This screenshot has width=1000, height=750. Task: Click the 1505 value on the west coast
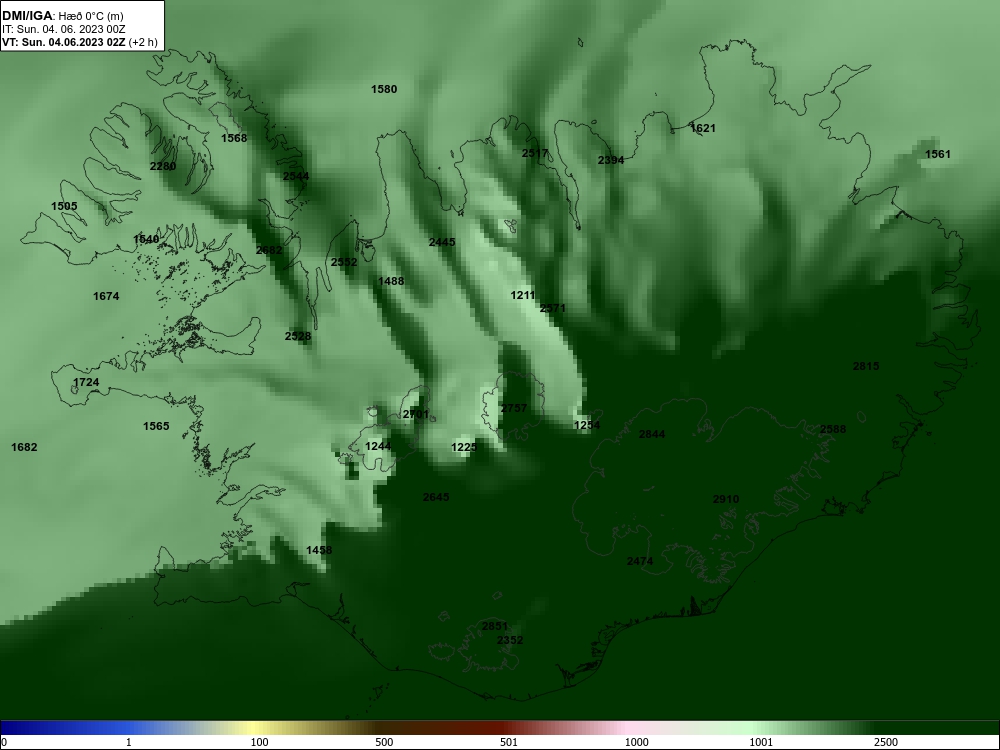[64, 207]
